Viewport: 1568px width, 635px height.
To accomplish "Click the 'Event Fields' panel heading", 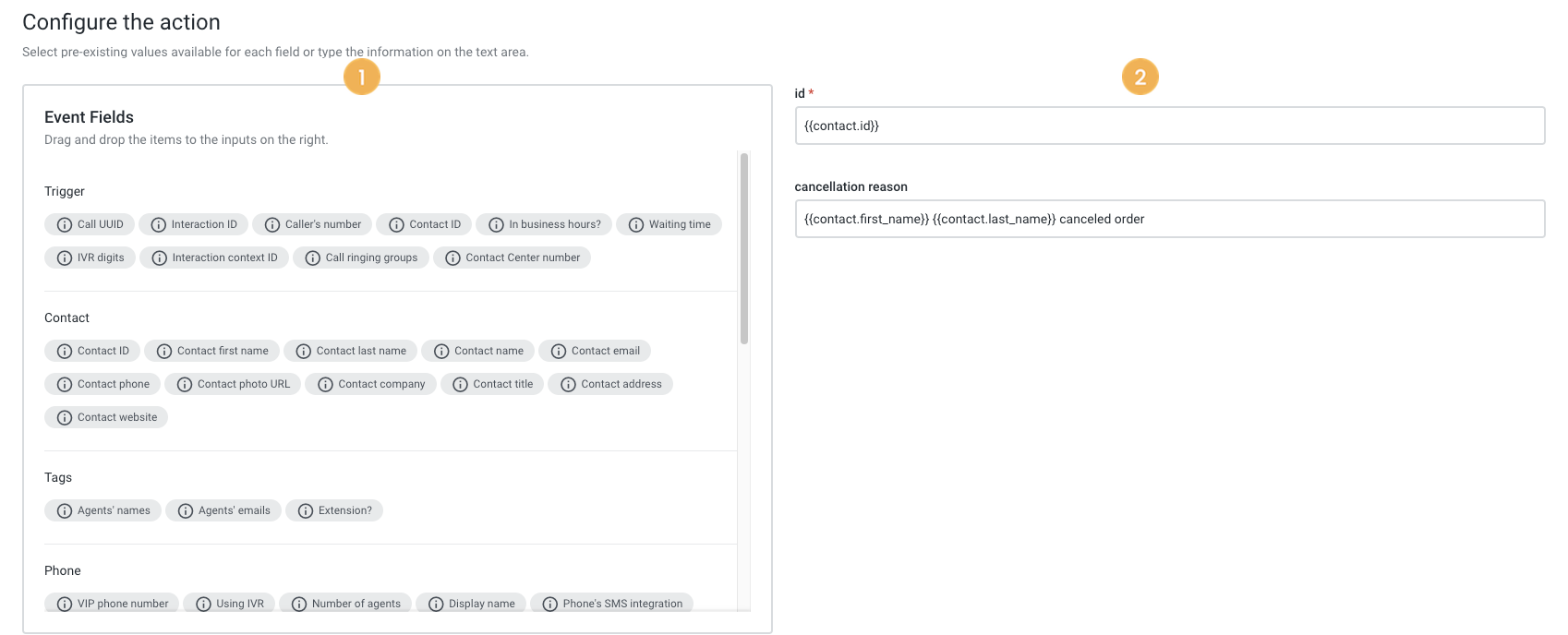I will click(89, 117).
